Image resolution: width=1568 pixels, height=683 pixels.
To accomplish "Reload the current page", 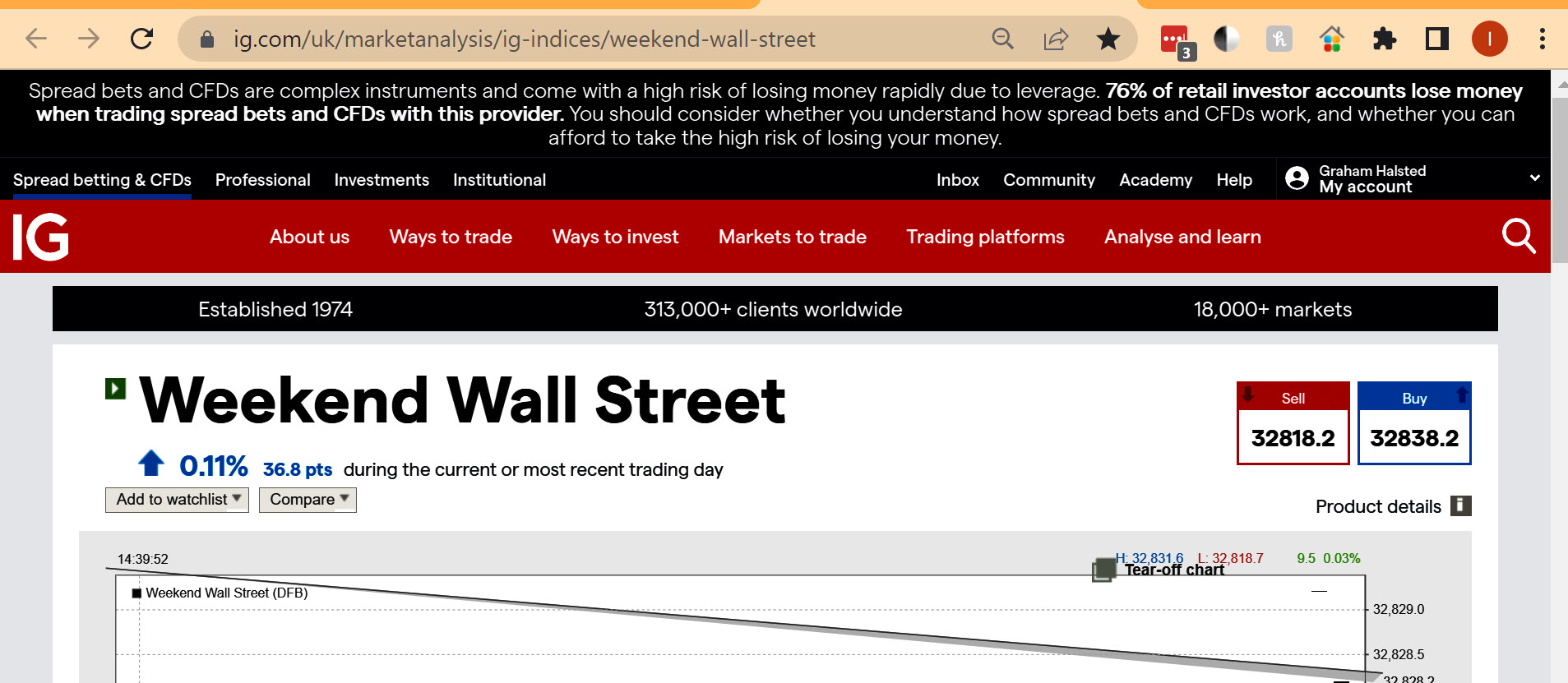I will [x=142, y=39].
